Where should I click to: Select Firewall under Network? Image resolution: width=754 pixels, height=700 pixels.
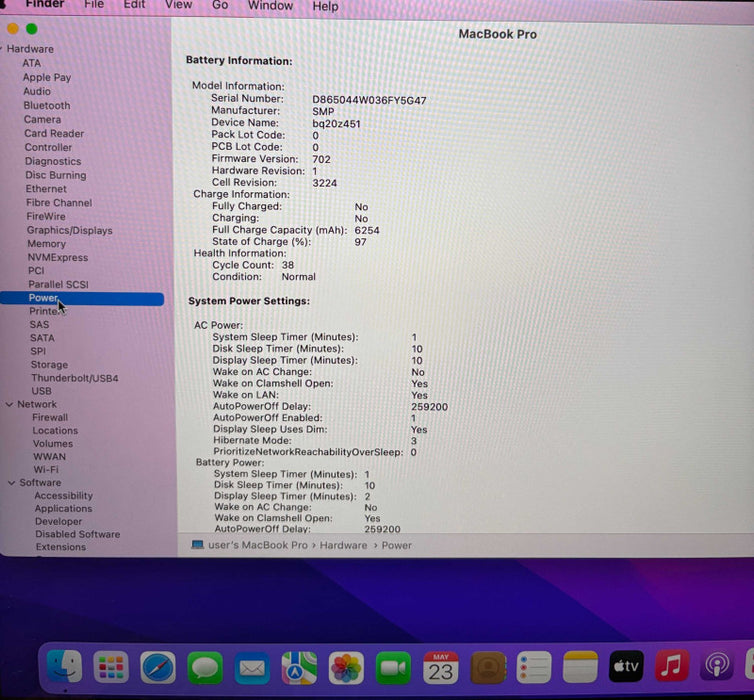pos(50,417)
